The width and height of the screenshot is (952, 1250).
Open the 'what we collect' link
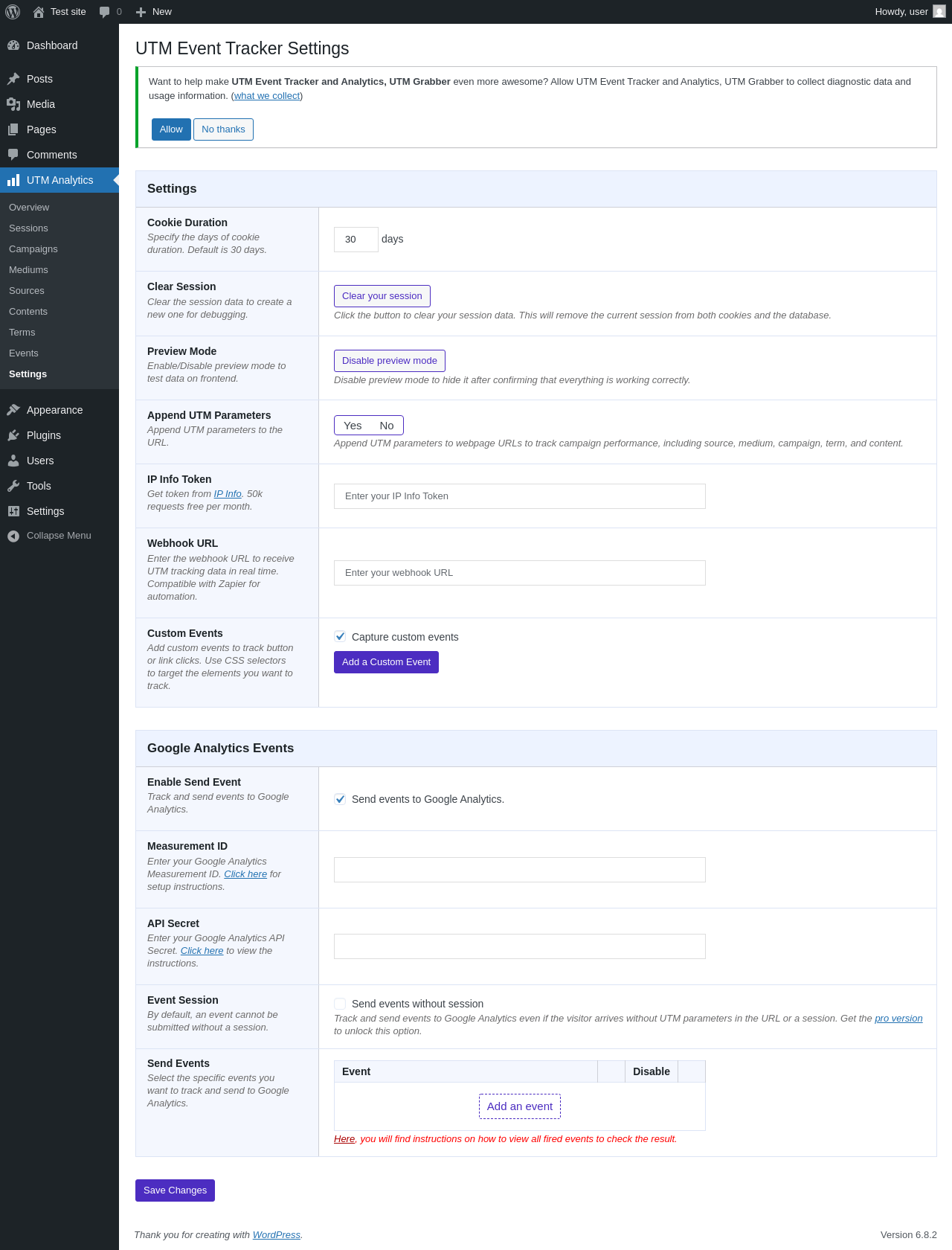coord(267,96)
